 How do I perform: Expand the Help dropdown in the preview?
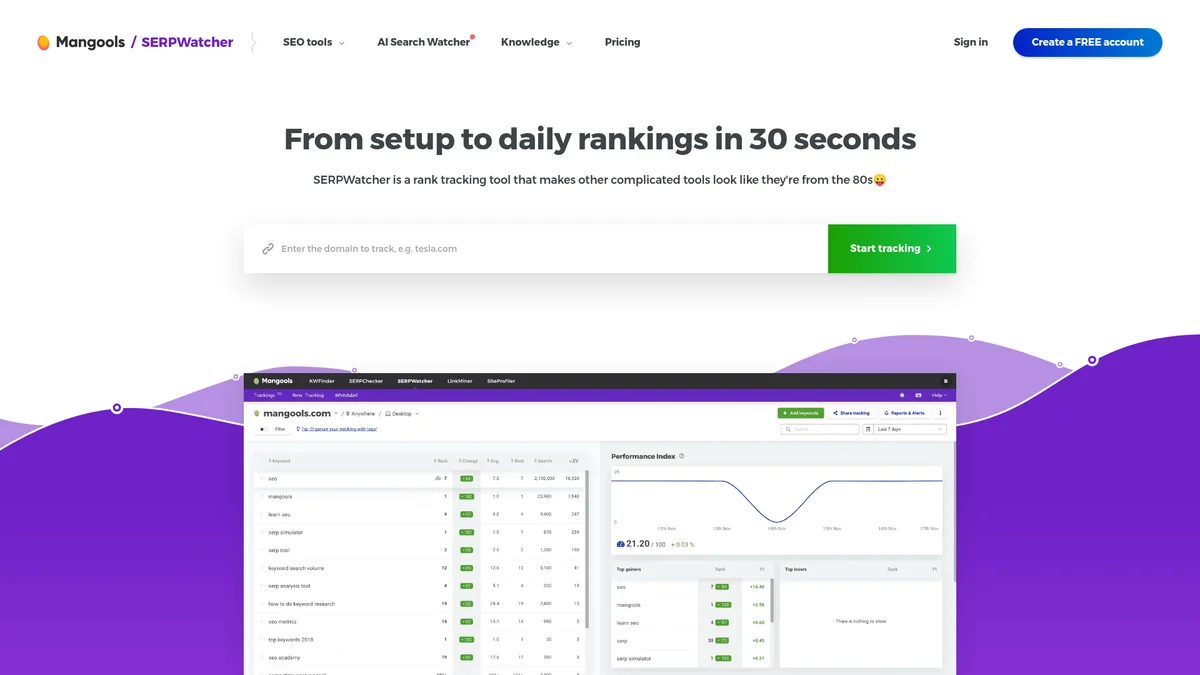938,395
